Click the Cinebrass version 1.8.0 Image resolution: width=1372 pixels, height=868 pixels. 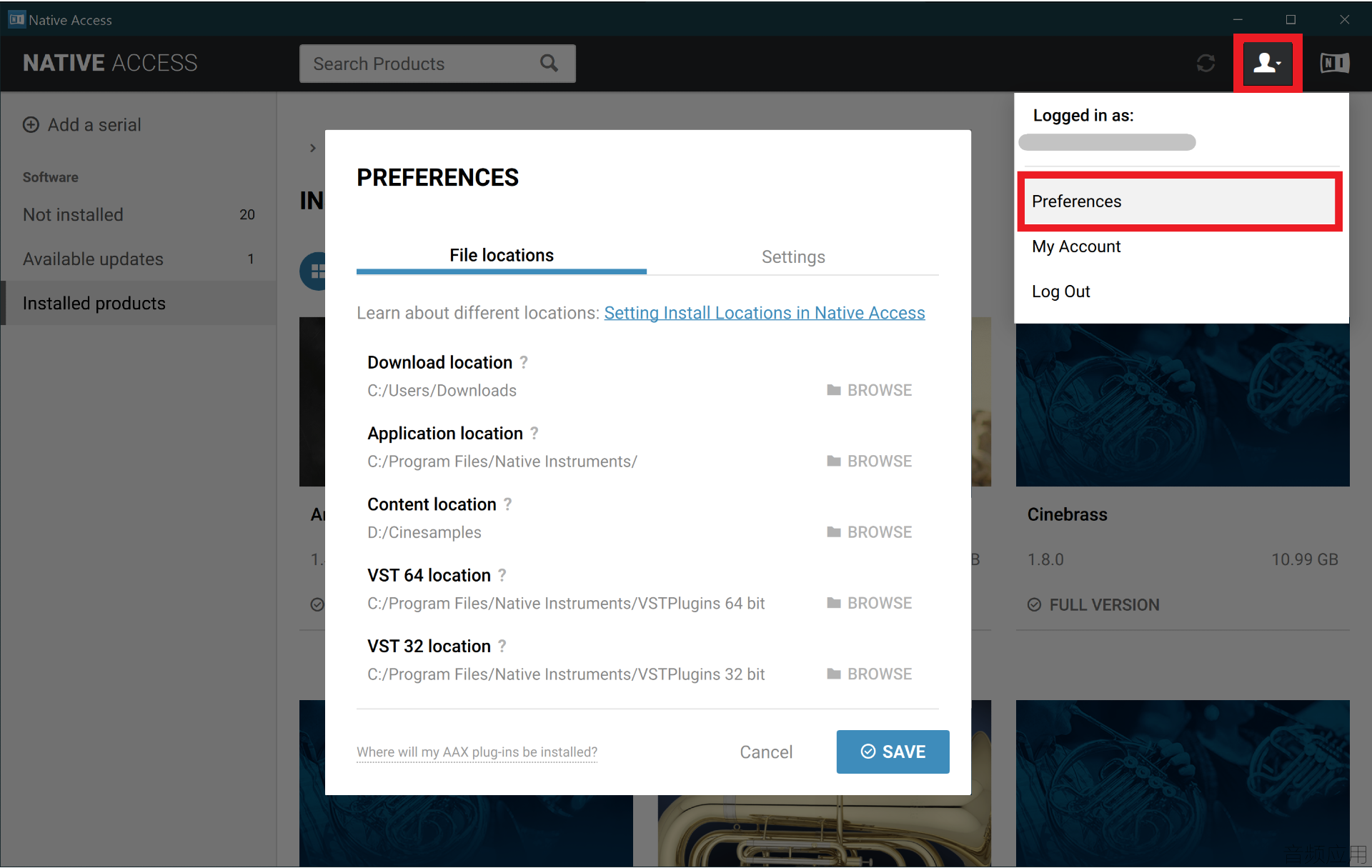point(1045,559)
